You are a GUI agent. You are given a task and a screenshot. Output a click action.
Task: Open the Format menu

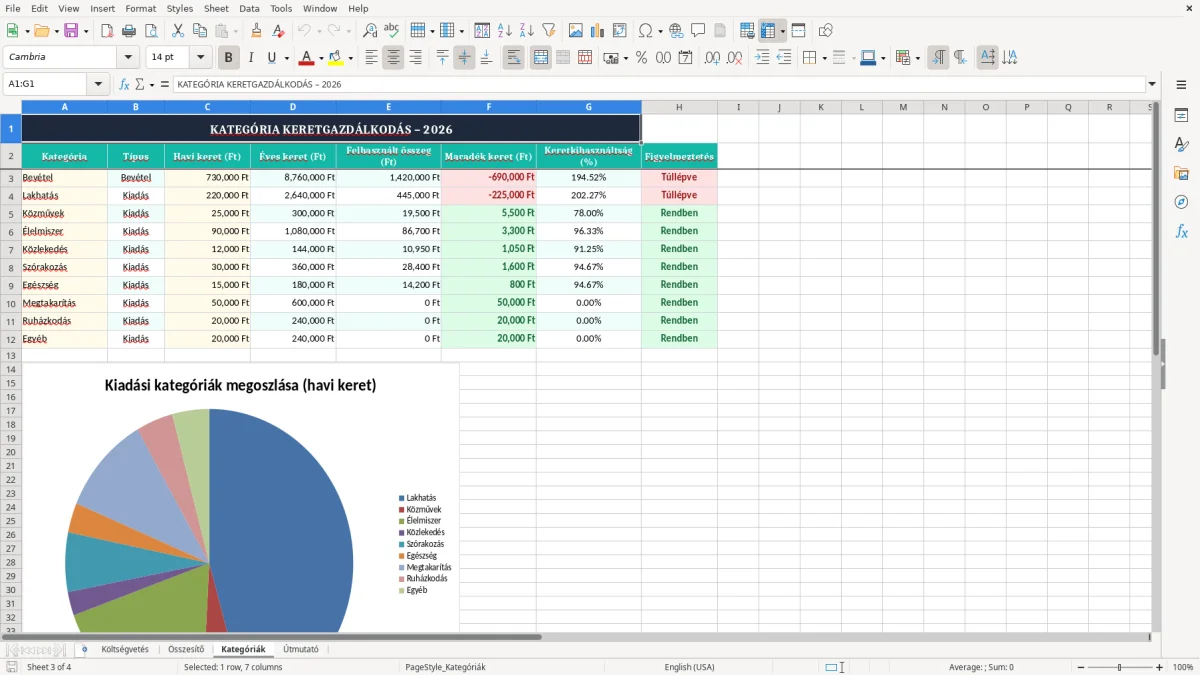tap(141, 8)
